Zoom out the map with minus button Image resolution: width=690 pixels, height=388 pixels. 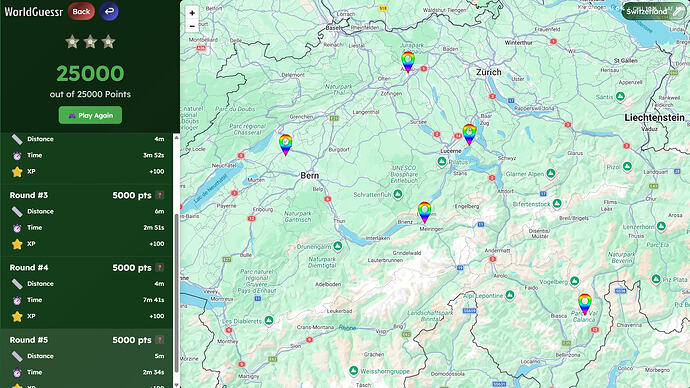[x=192, y=26]
